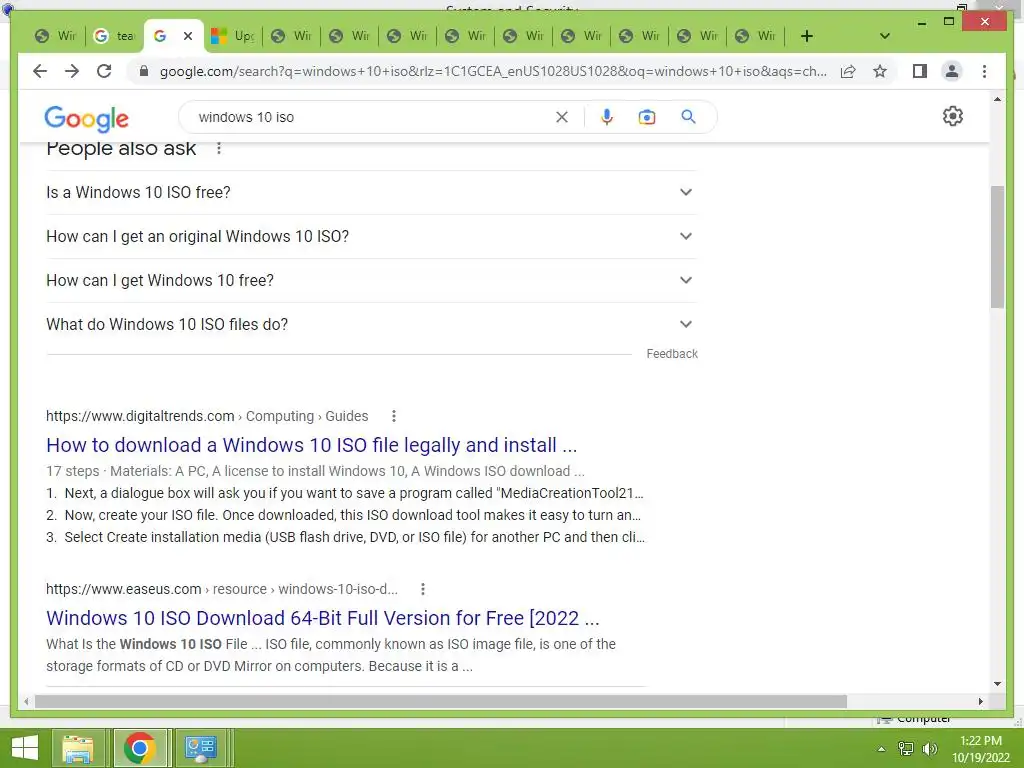The width and height of the screenshot is (1024, 768).
Task: Click the forward navigation arrow
Action: pyautogui.click(x=72, y=71)
